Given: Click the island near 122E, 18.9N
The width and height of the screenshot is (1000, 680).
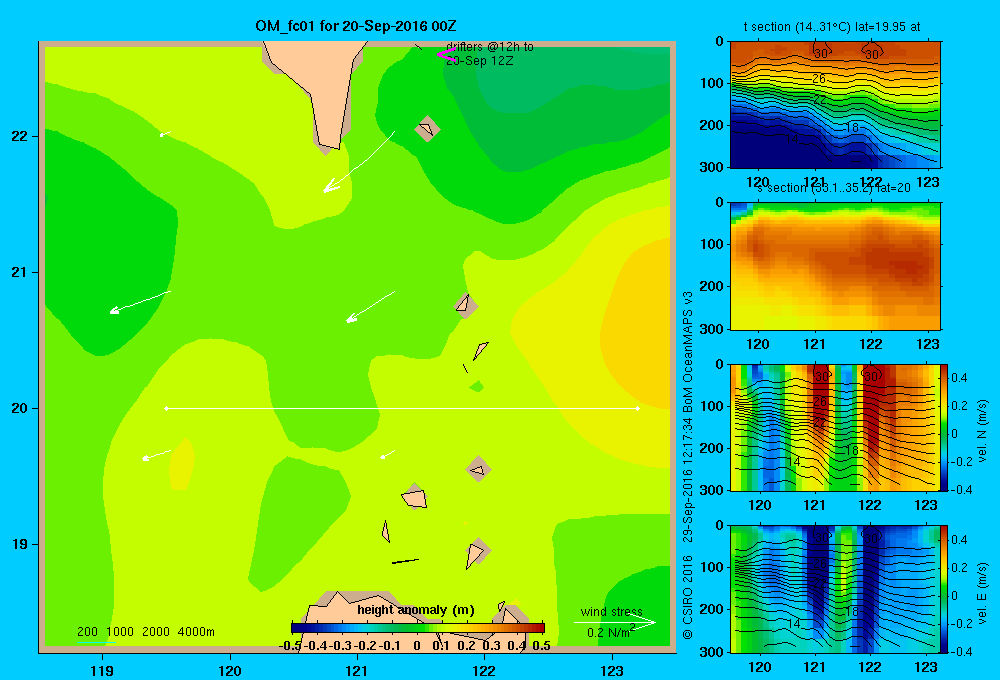Looking at the screenshot, I should [x=477, y=552].
